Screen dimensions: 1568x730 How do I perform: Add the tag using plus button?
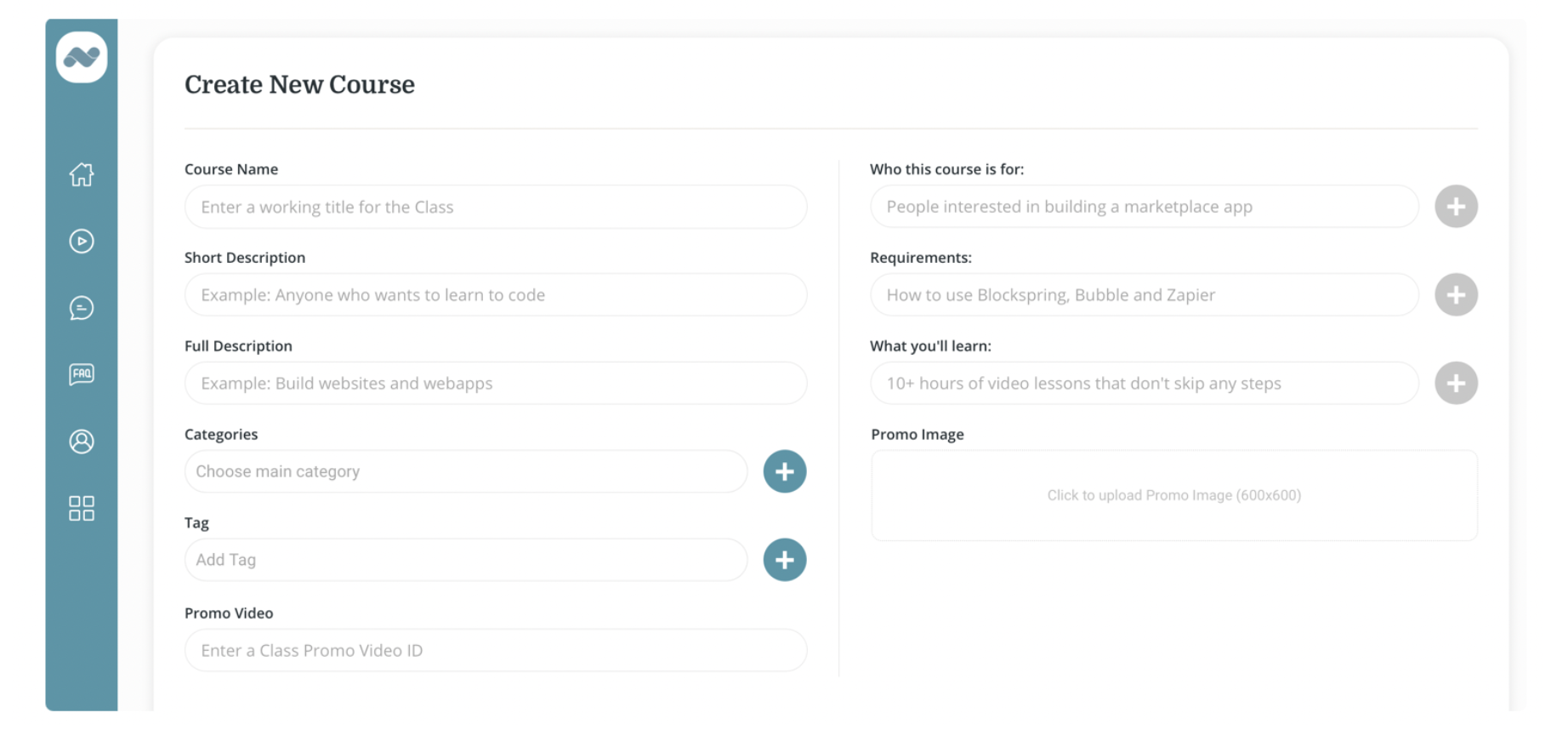click(784, 560)
